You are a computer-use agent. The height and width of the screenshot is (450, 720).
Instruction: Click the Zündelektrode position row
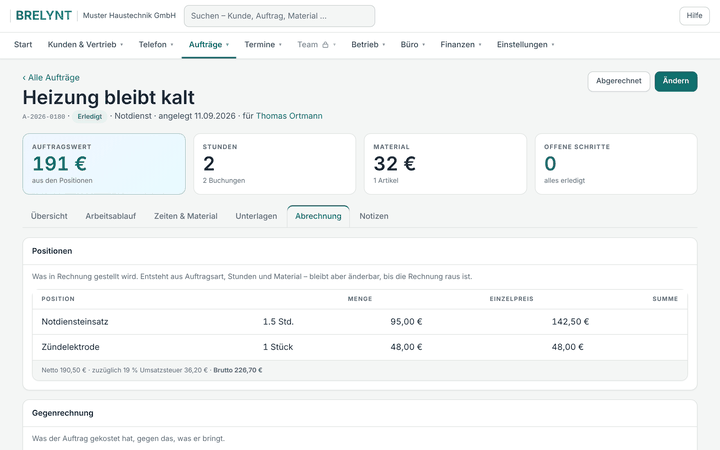(x=360, y=347)
